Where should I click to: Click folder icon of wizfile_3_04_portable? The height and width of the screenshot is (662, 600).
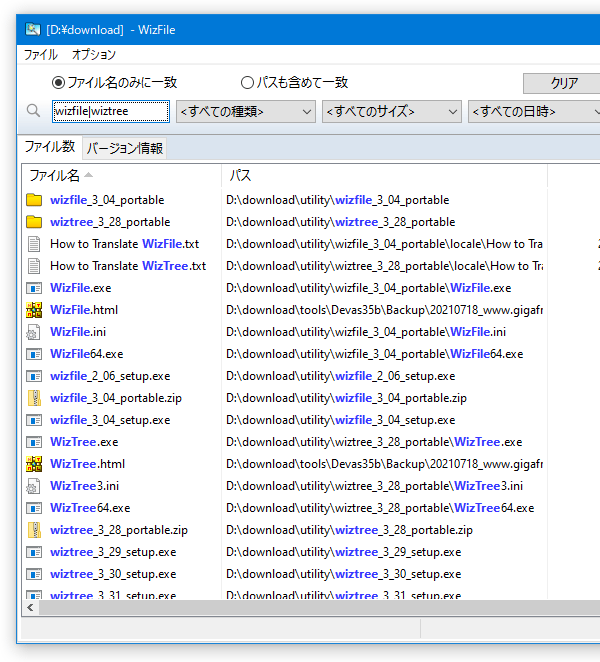pyautogui.click(x=34, y=200)
